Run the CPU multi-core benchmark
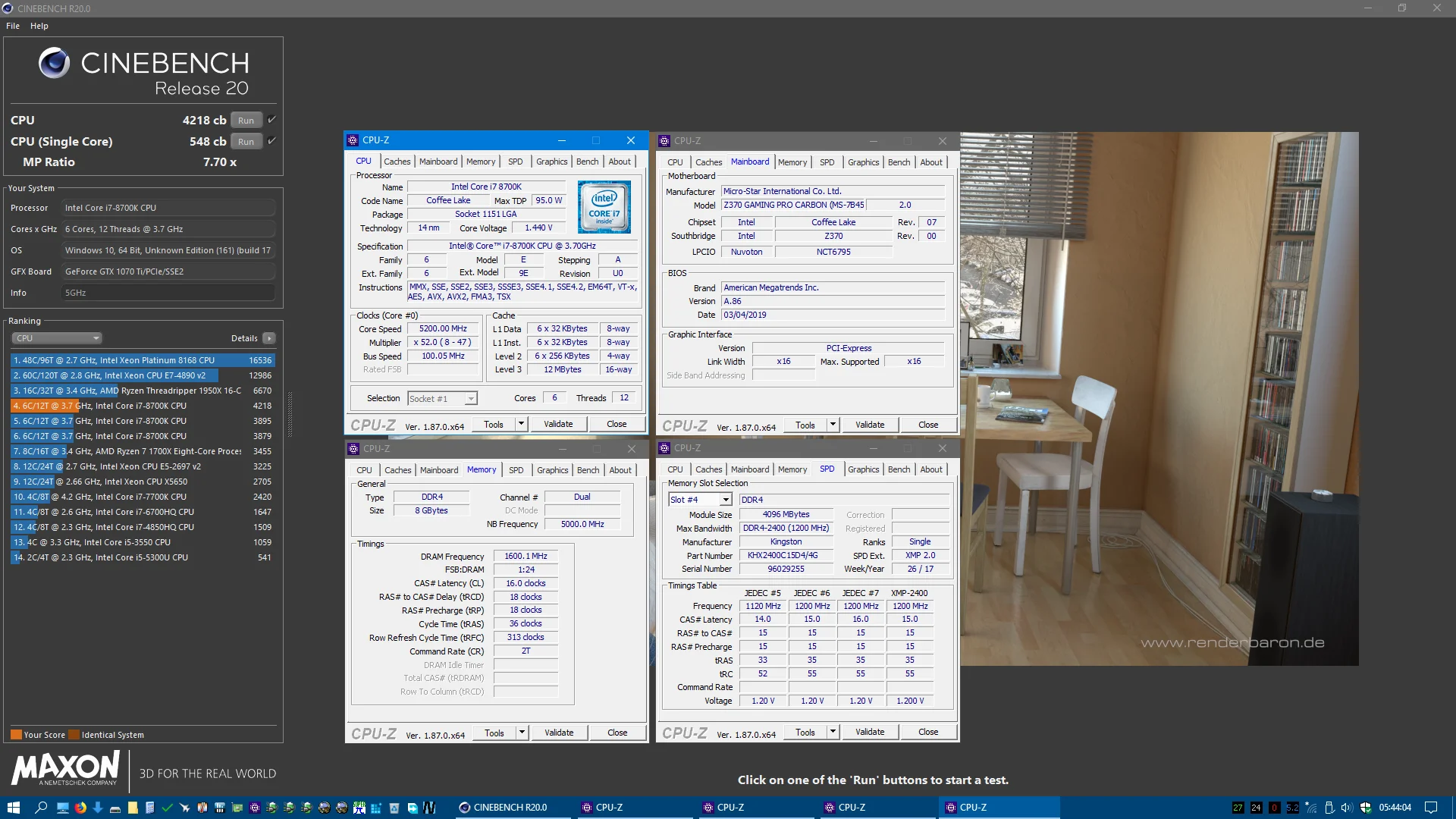The image size is (1456, 819). [246, 120]
